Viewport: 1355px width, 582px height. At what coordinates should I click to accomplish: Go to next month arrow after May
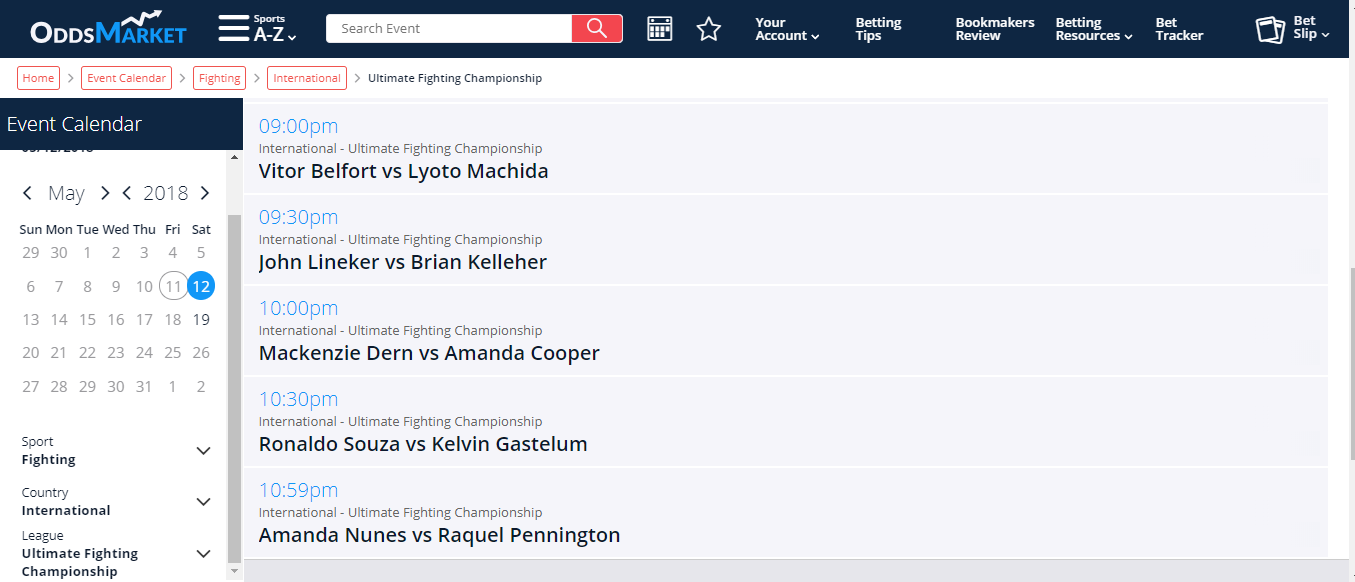[x=104, y=193]
